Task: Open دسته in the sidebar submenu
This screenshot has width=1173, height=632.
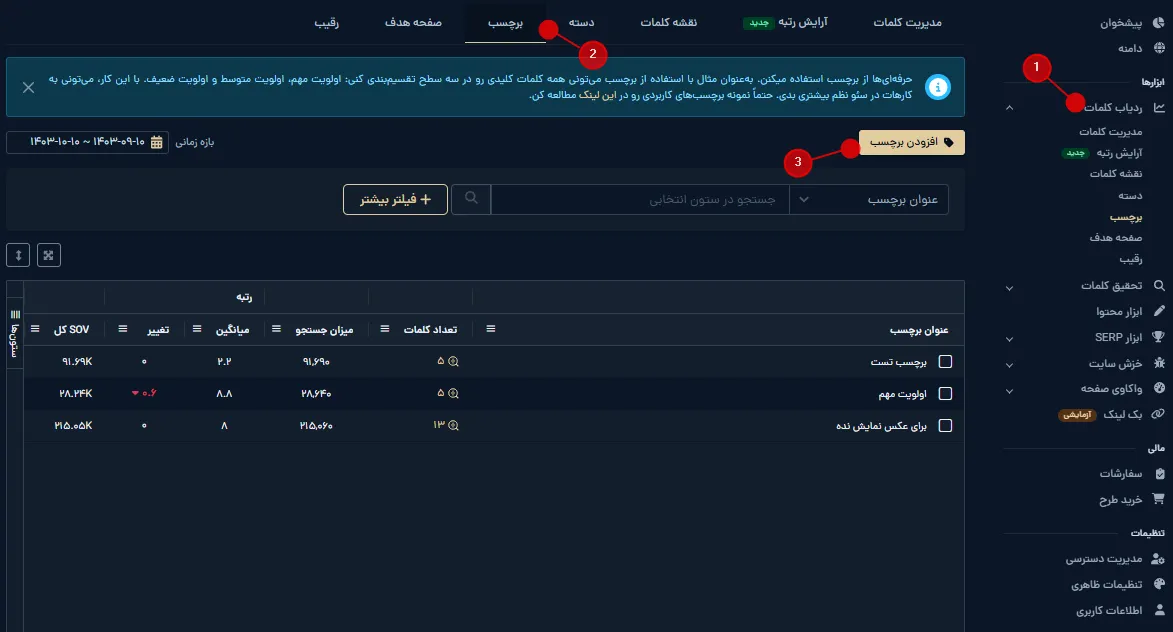Action: pos(1130,195)
